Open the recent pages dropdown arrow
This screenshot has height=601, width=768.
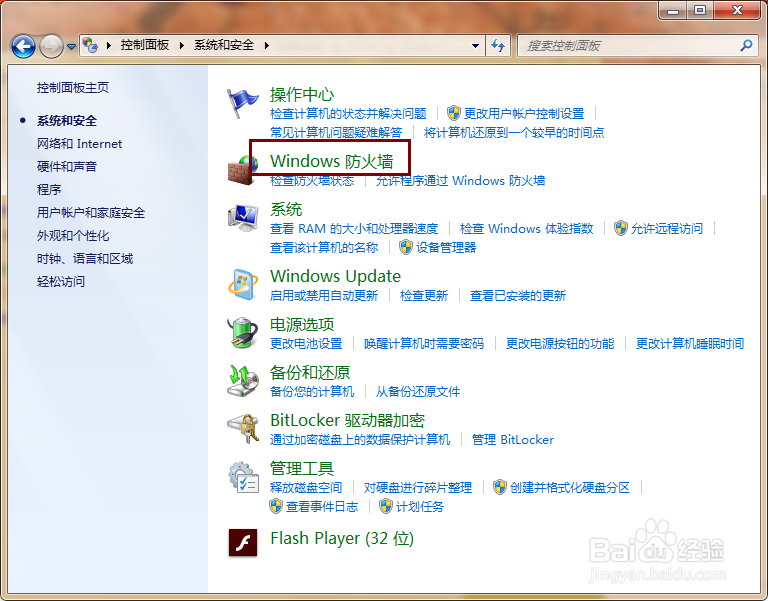click(x=72, y=47)
